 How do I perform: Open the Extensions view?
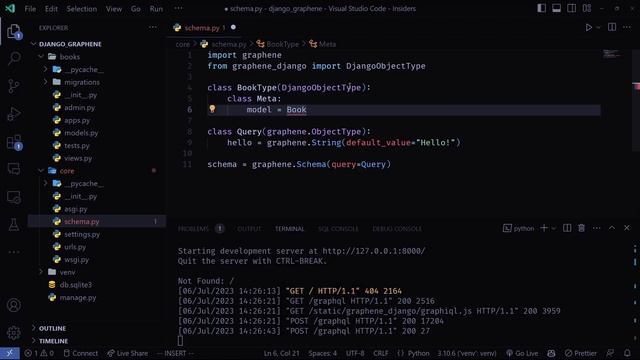(14, 142)
